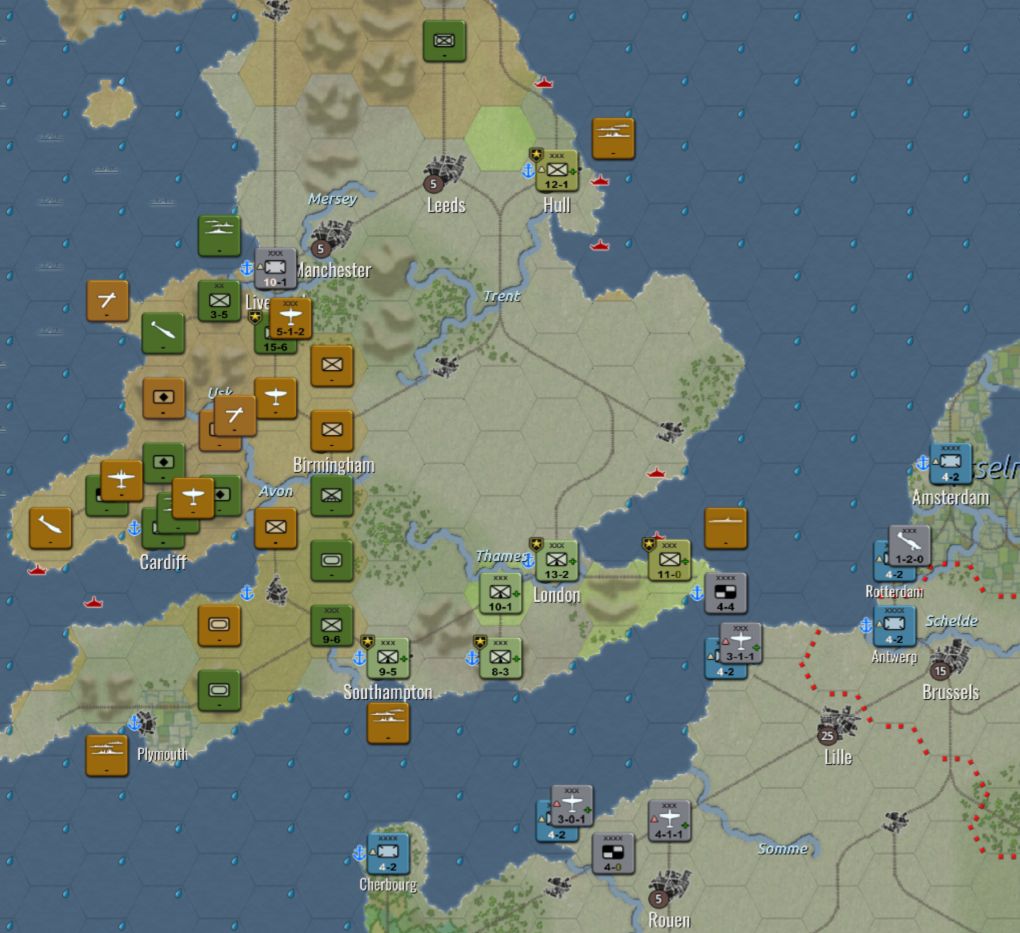This screenshot has width=1020, height=933.
Task: Select the green rocket unit in north Wales
Action: 163,333
